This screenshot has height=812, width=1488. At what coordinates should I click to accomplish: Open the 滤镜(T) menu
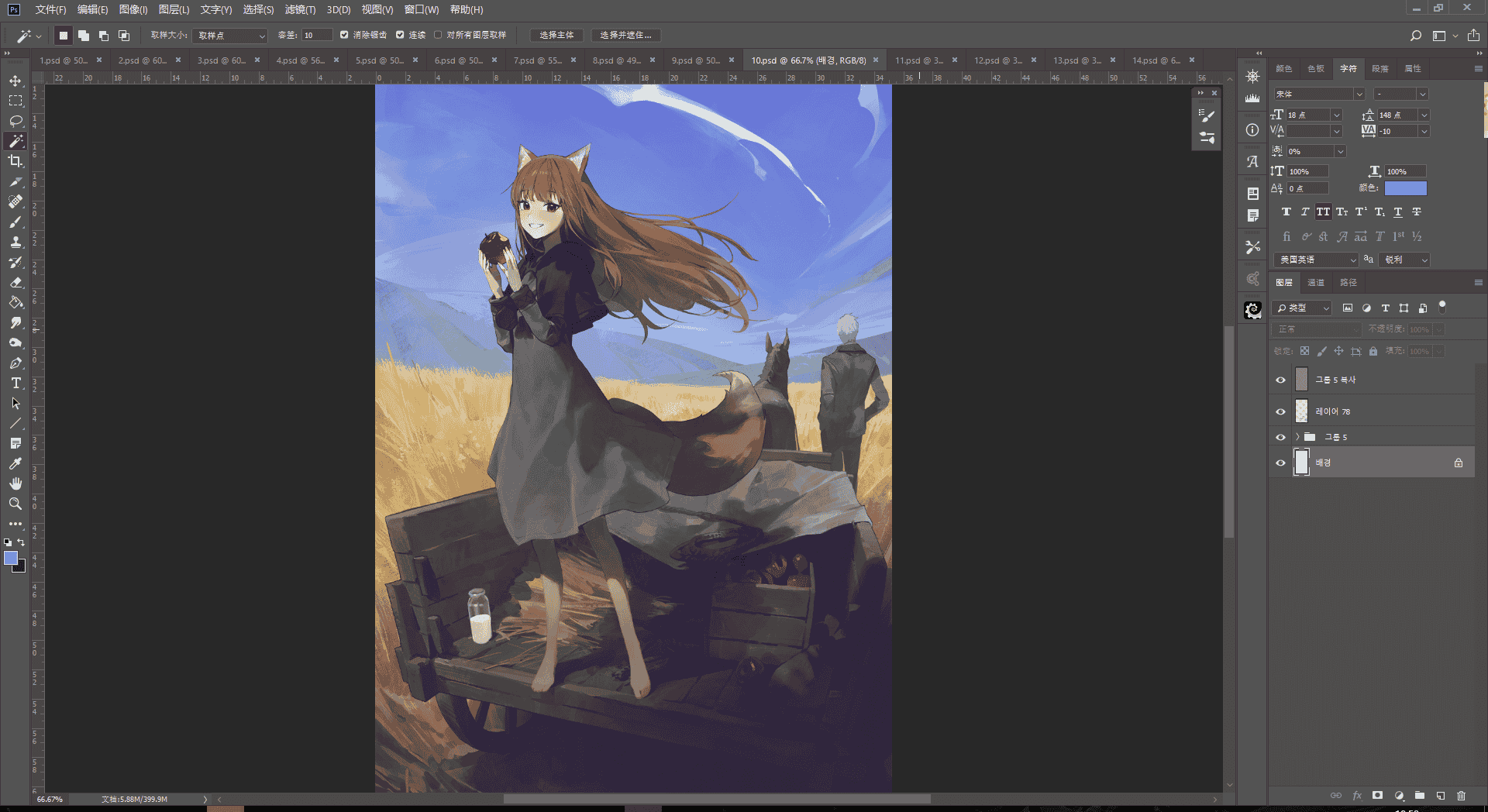coord(300,9)
